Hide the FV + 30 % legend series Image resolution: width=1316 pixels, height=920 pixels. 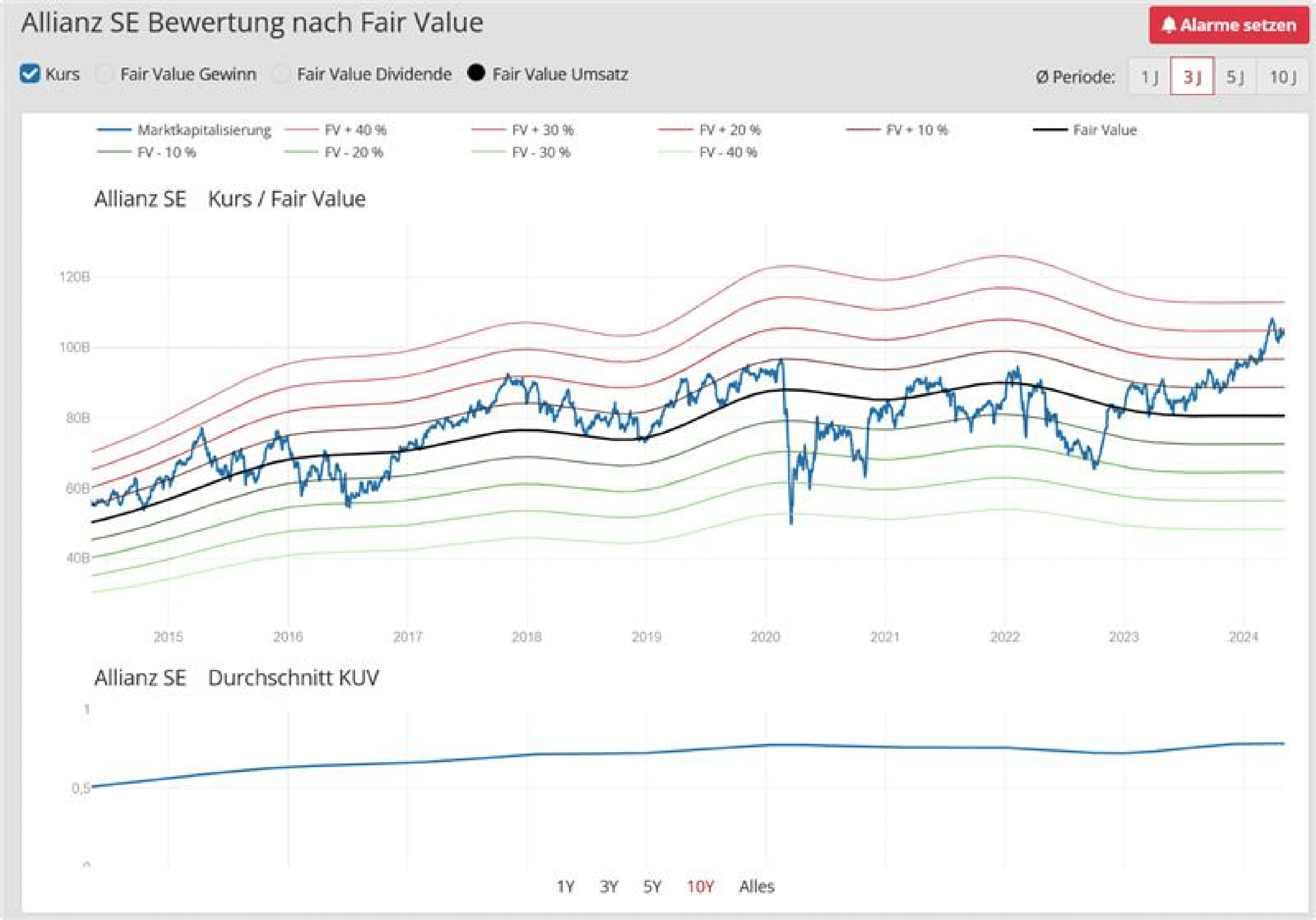pos(523,130)
